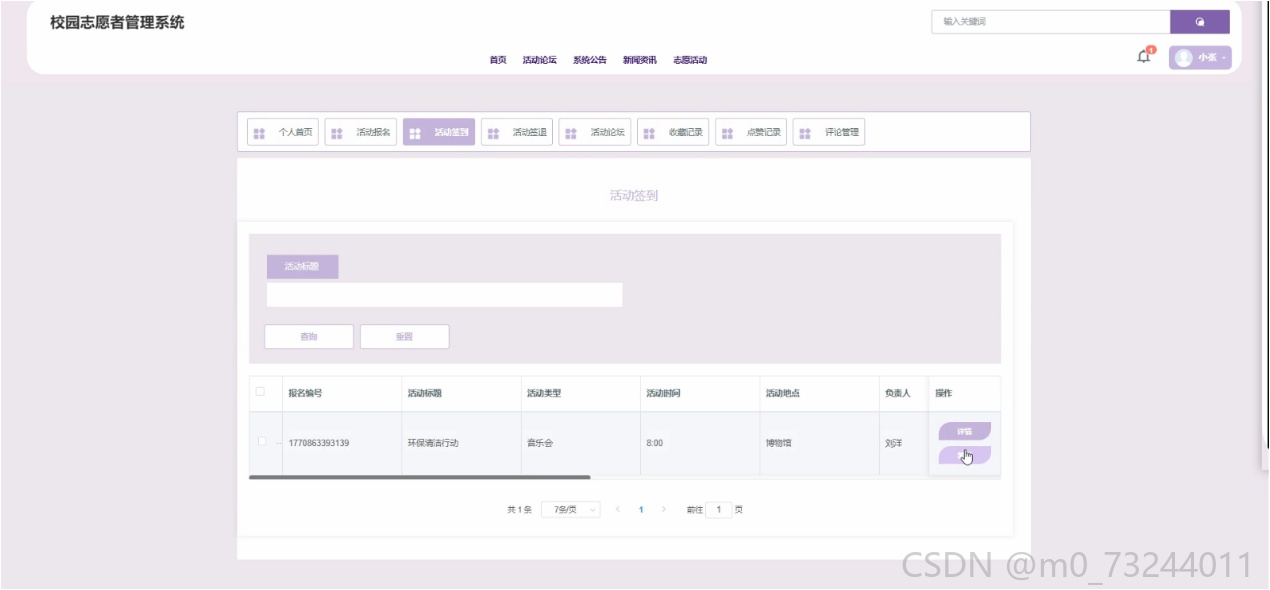This screenshot has width=1270, height=590.
Task: Open 活动签退 panel tab
Action: 517,132
